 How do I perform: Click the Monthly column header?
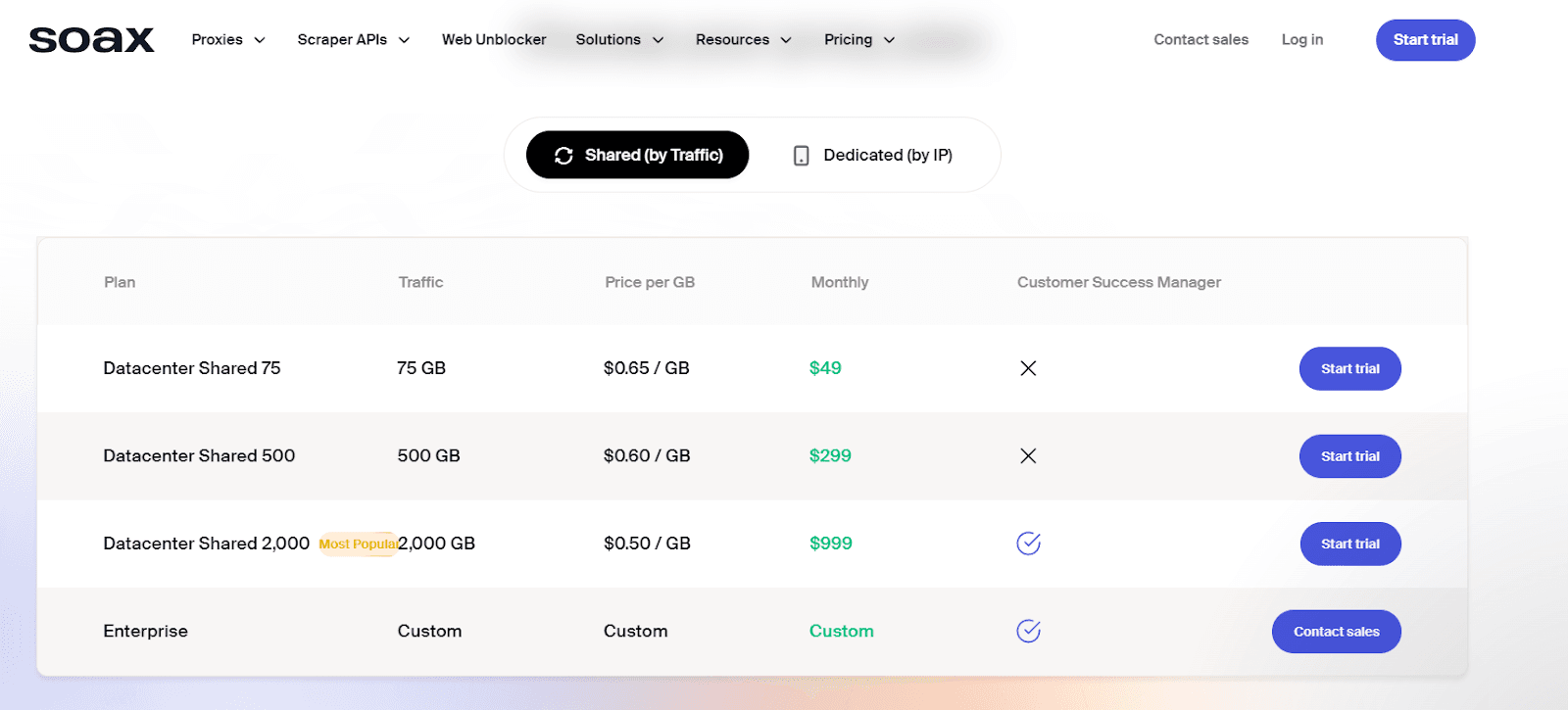[840, 282]
